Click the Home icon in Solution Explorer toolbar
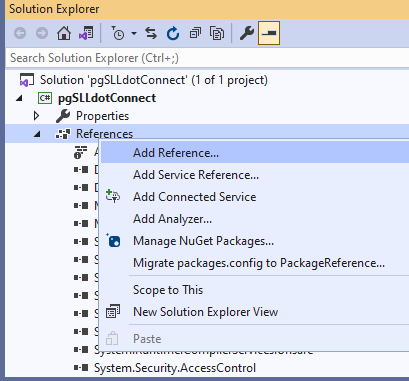Image resolution: width=409 pixels, height=381 pixels. pos(64,33)
